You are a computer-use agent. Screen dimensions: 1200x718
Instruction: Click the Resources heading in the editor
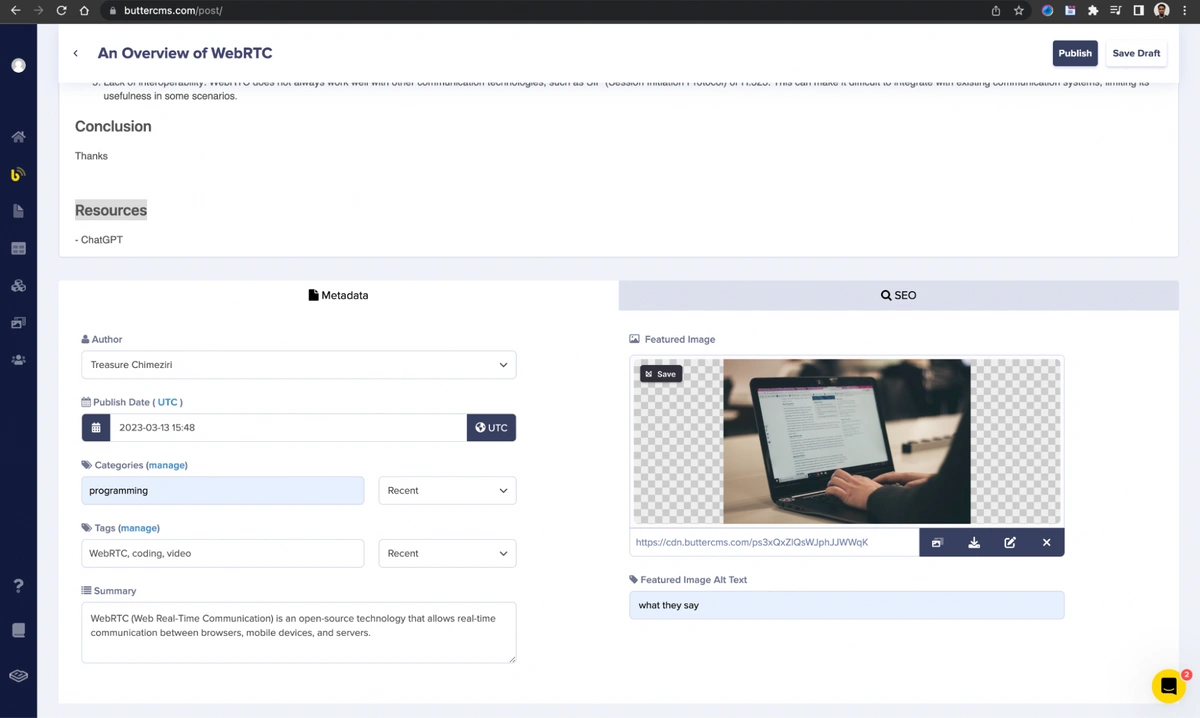(111, 210)
